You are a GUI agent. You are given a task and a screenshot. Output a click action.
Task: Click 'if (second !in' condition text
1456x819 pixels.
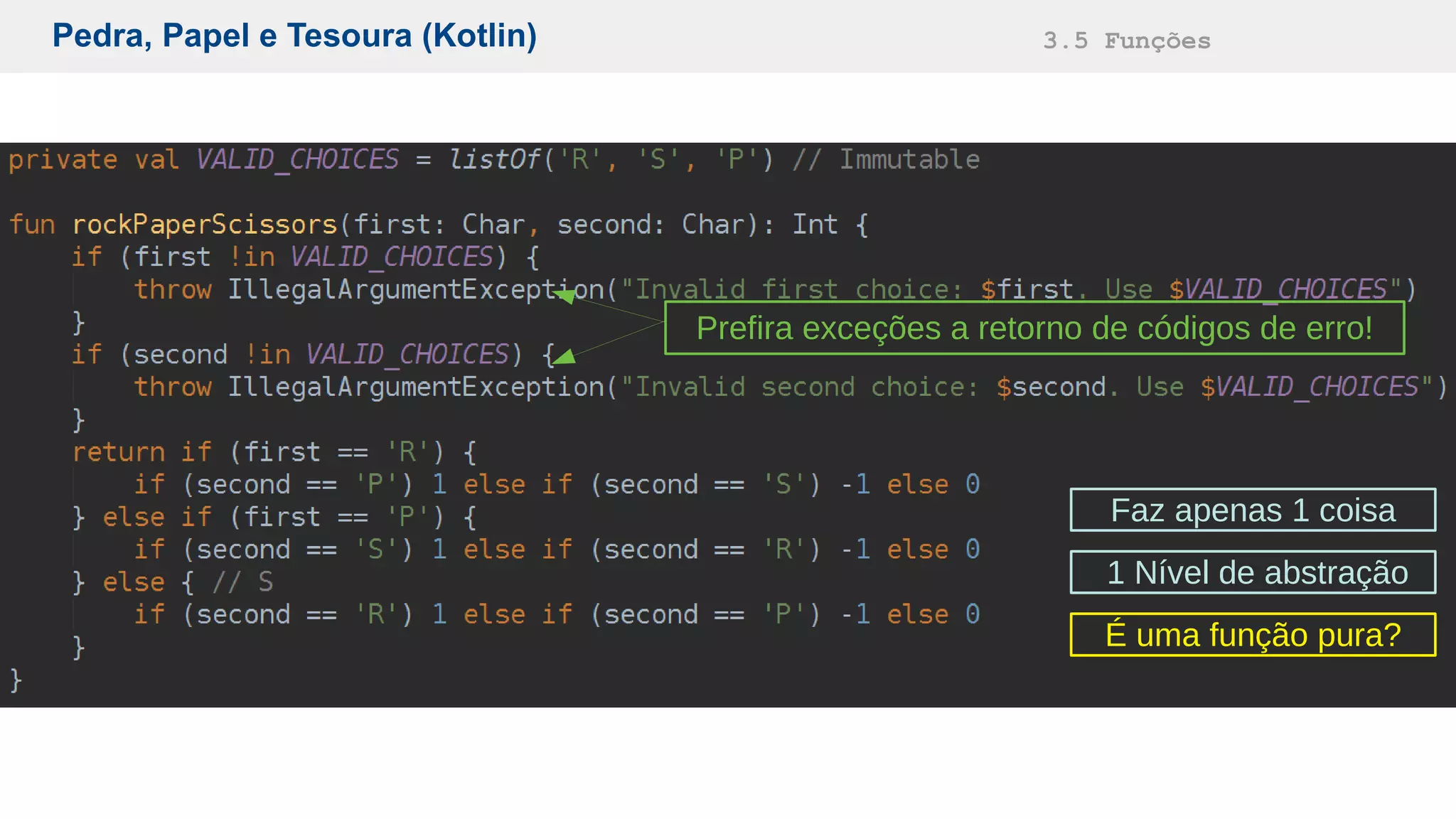(x=181, y=355)
